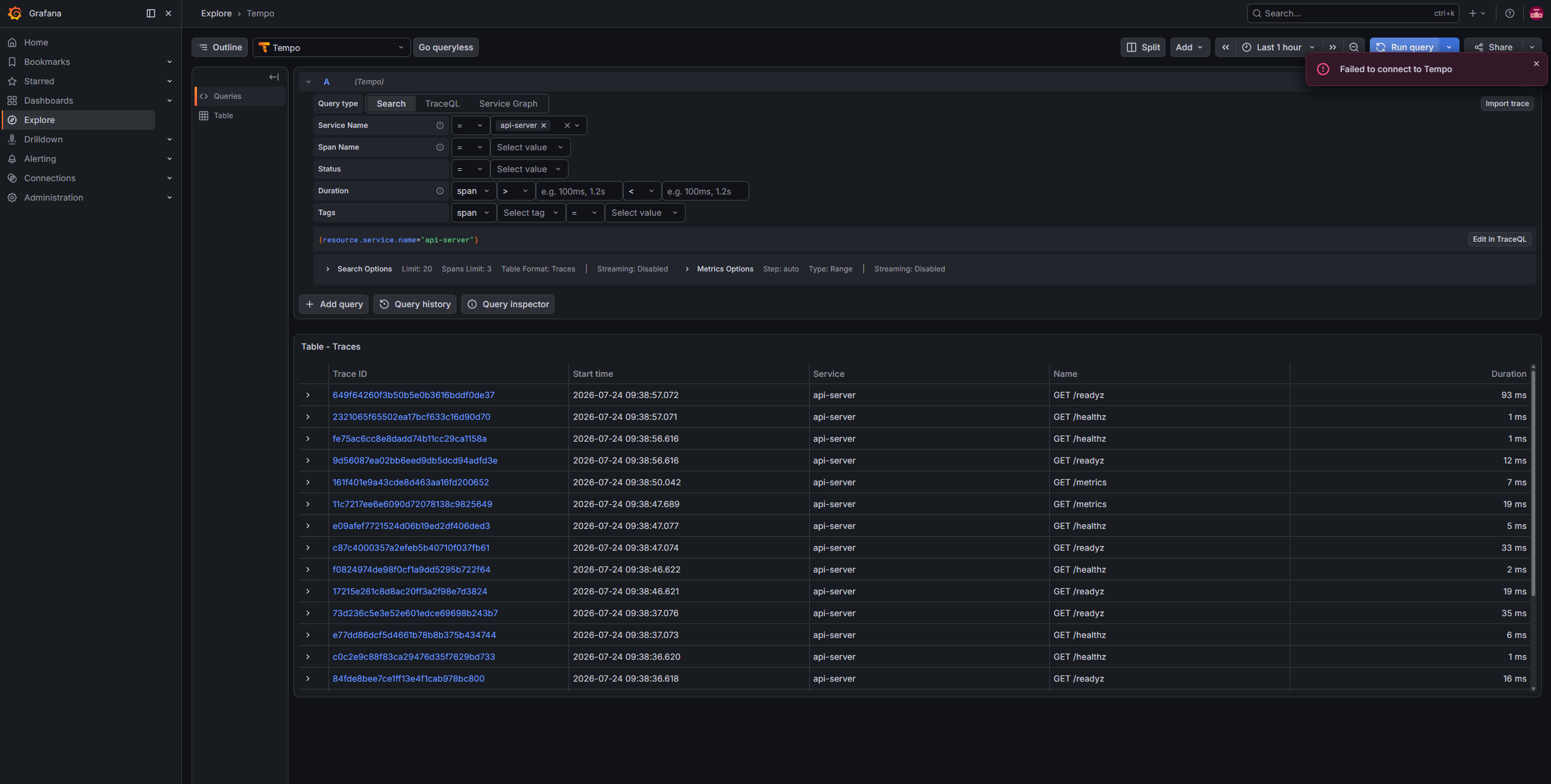Image resolution: width=1551 pixels, height=784 pixels.
Task: Expand the Administration section chevron
Action: 170,198
